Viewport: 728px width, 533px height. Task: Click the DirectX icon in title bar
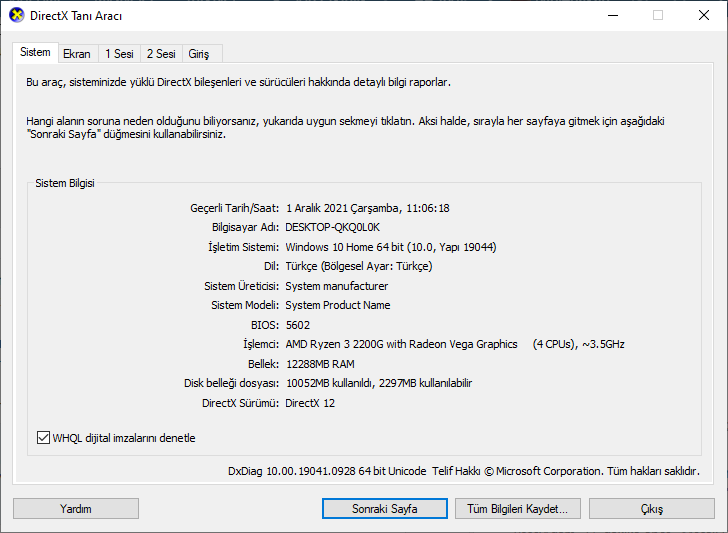click(17, 15)
